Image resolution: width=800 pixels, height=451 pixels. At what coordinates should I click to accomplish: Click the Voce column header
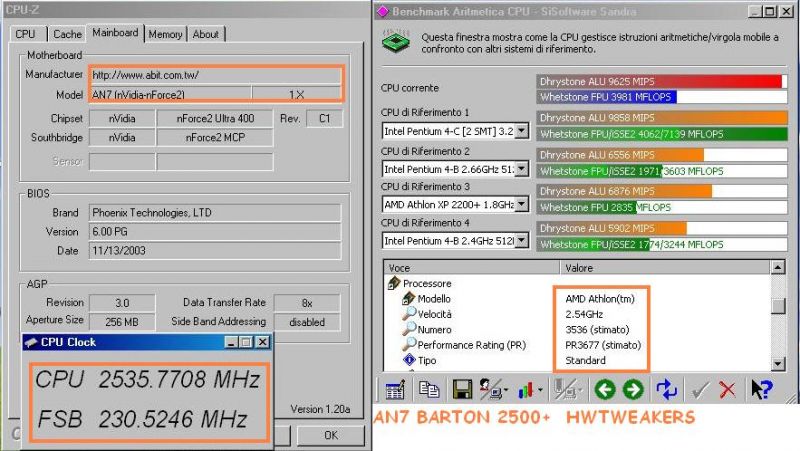[x=471, y=268]
